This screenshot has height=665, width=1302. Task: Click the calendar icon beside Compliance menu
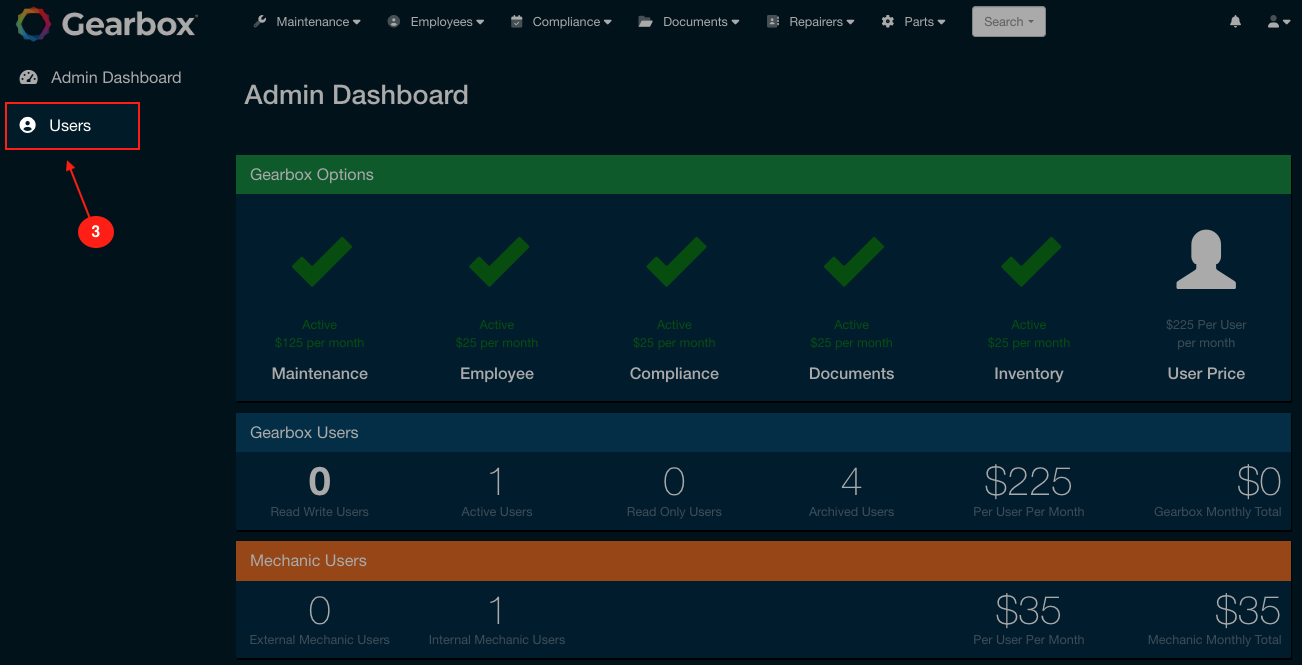tap(517, 21)
